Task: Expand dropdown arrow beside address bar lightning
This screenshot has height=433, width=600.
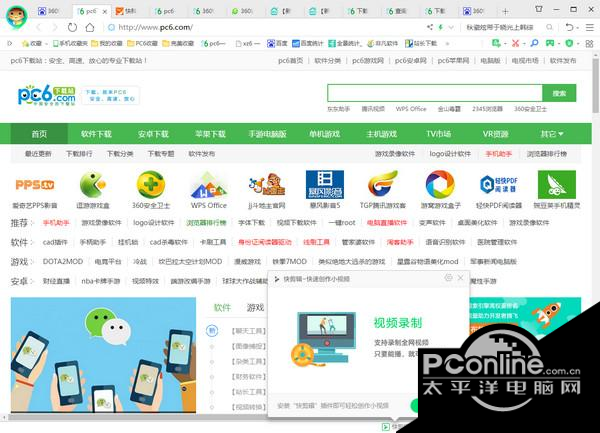Action: coord(451,28)
